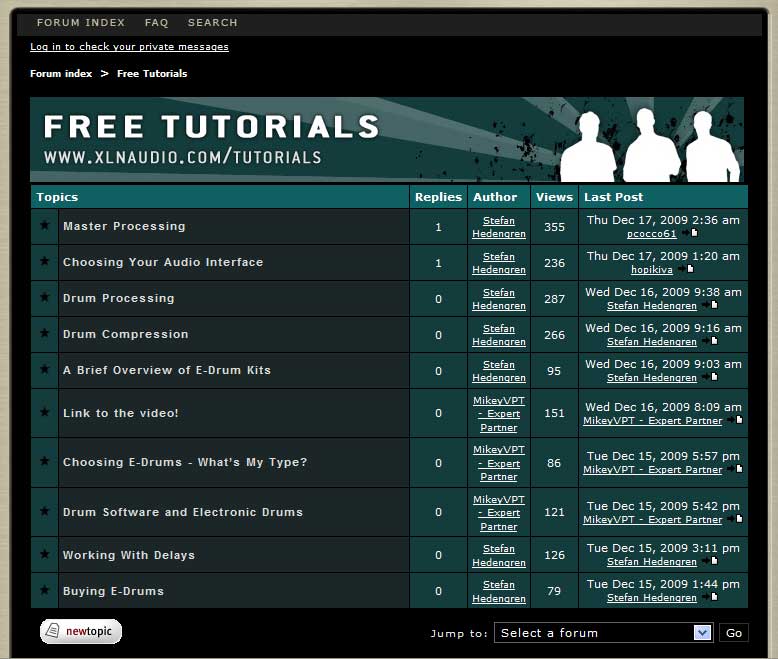Image resolution: width=778 pixels, height=659 pixels.
Task: Click star icon beside A Brief Overview of E-Drum Kits
Action: 45,369
